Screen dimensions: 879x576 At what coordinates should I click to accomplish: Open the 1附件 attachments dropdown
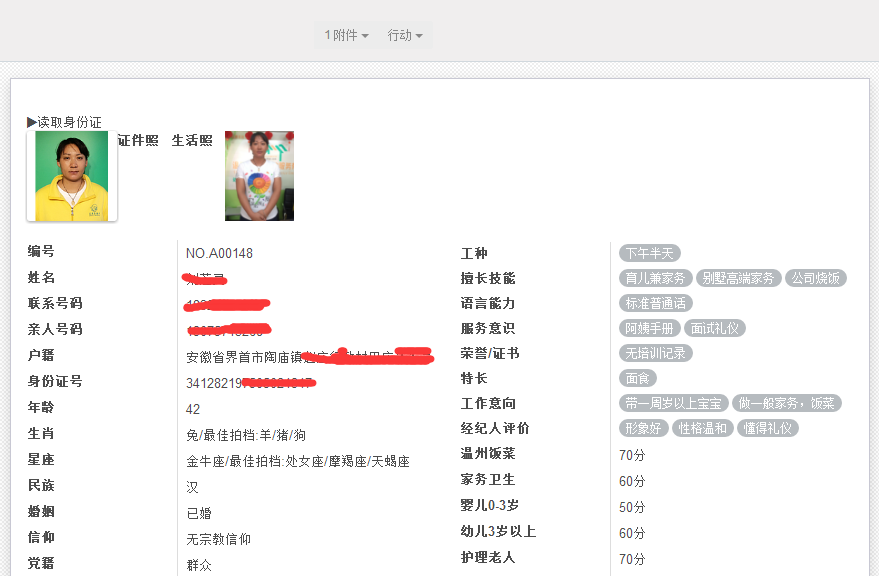345,34
